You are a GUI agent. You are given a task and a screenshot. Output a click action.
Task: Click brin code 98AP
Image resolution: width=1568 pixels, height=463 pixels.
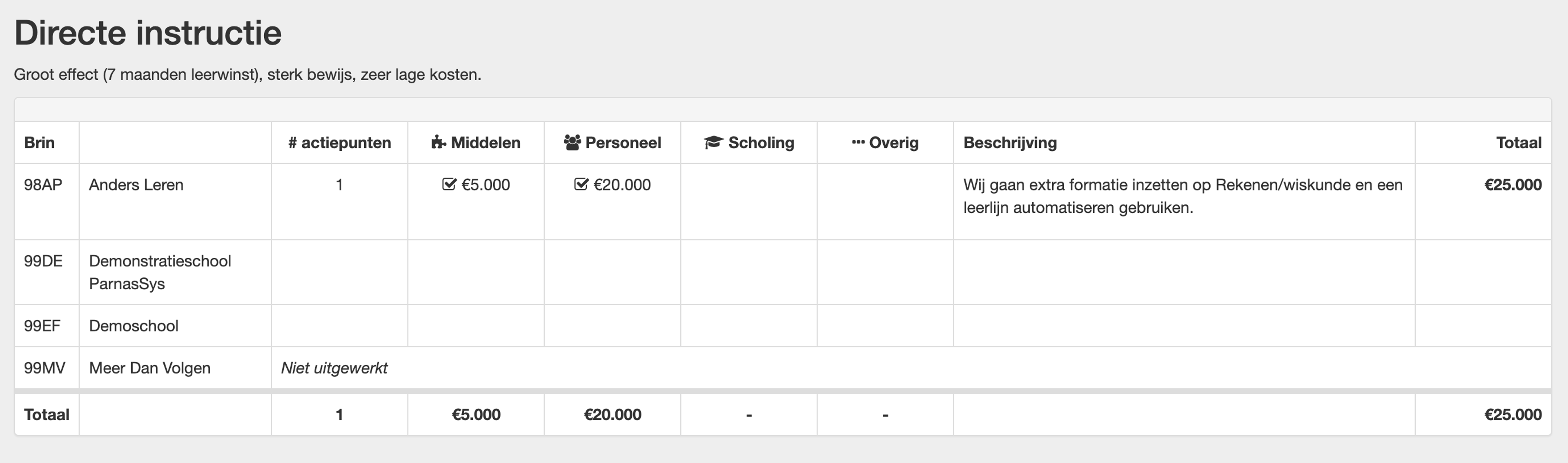[43, 185]
